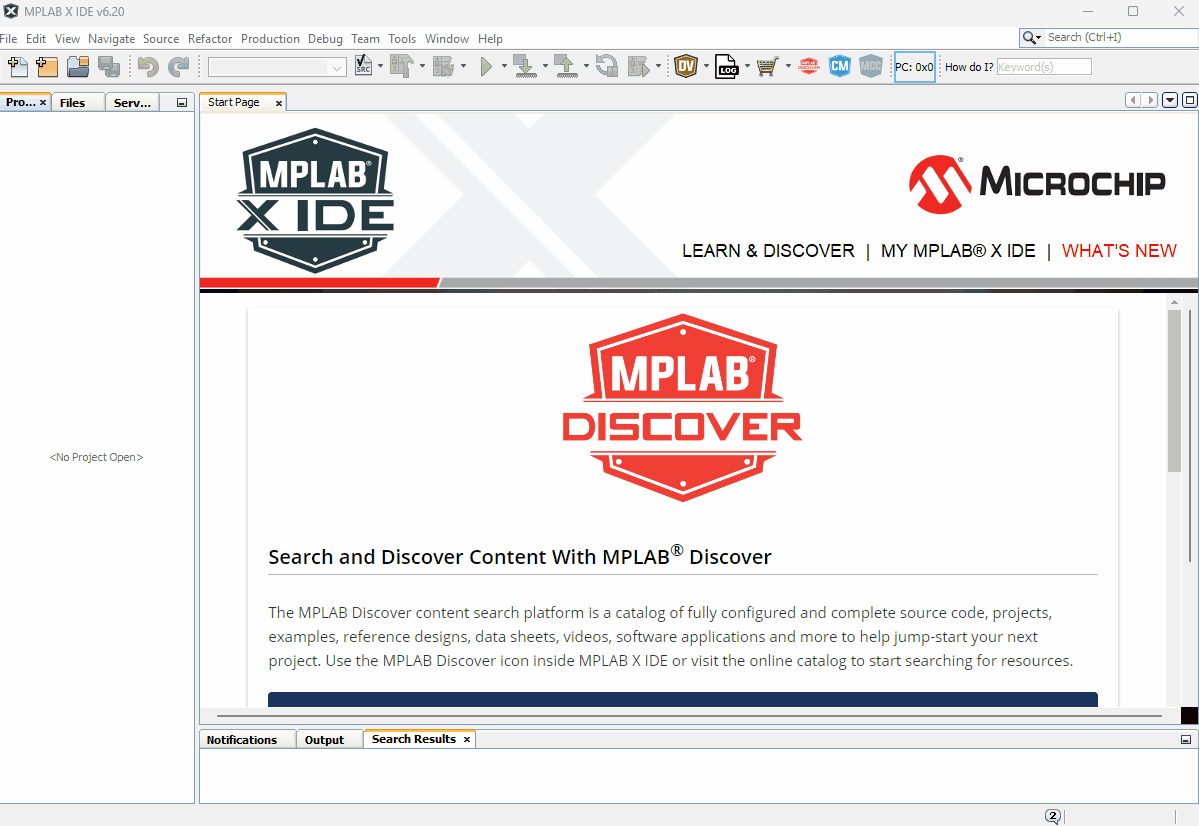This screenshot has height=826, width=1199.
Task: Open the Tools menu
Action: click(x=402, y=38)
